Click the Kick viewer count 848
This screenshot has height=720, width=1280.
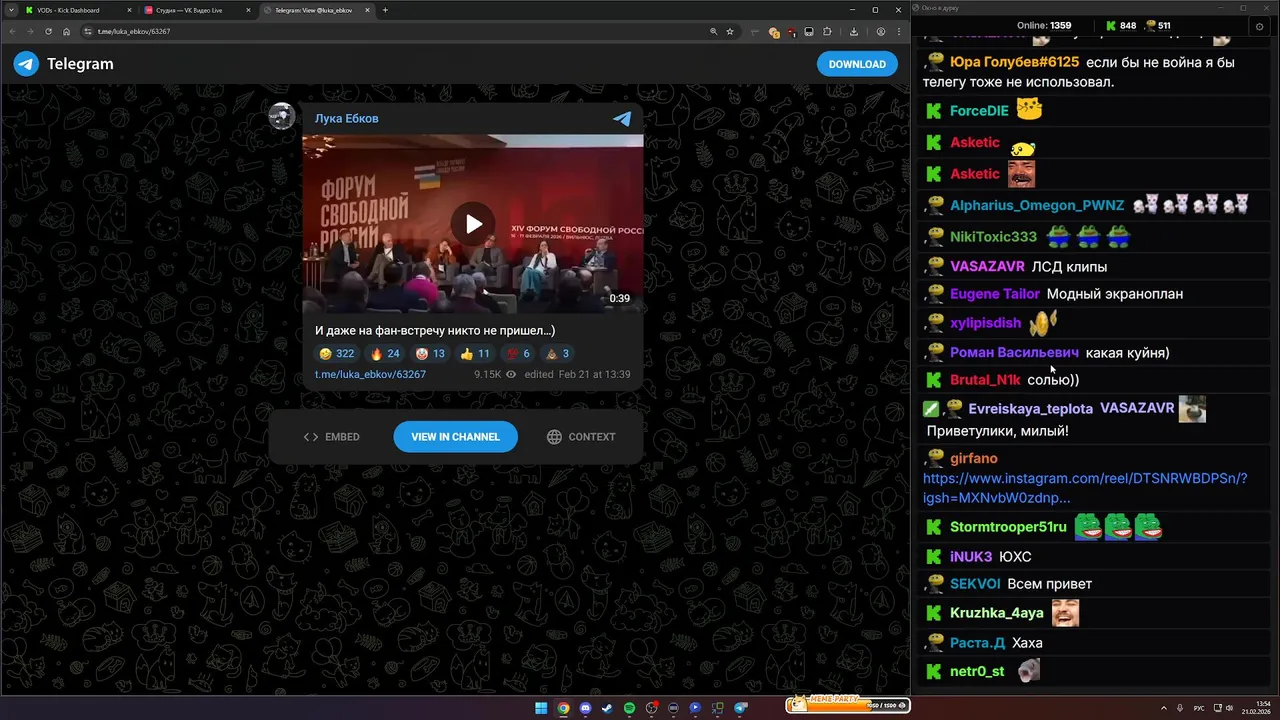click(x=1120, y=26)
